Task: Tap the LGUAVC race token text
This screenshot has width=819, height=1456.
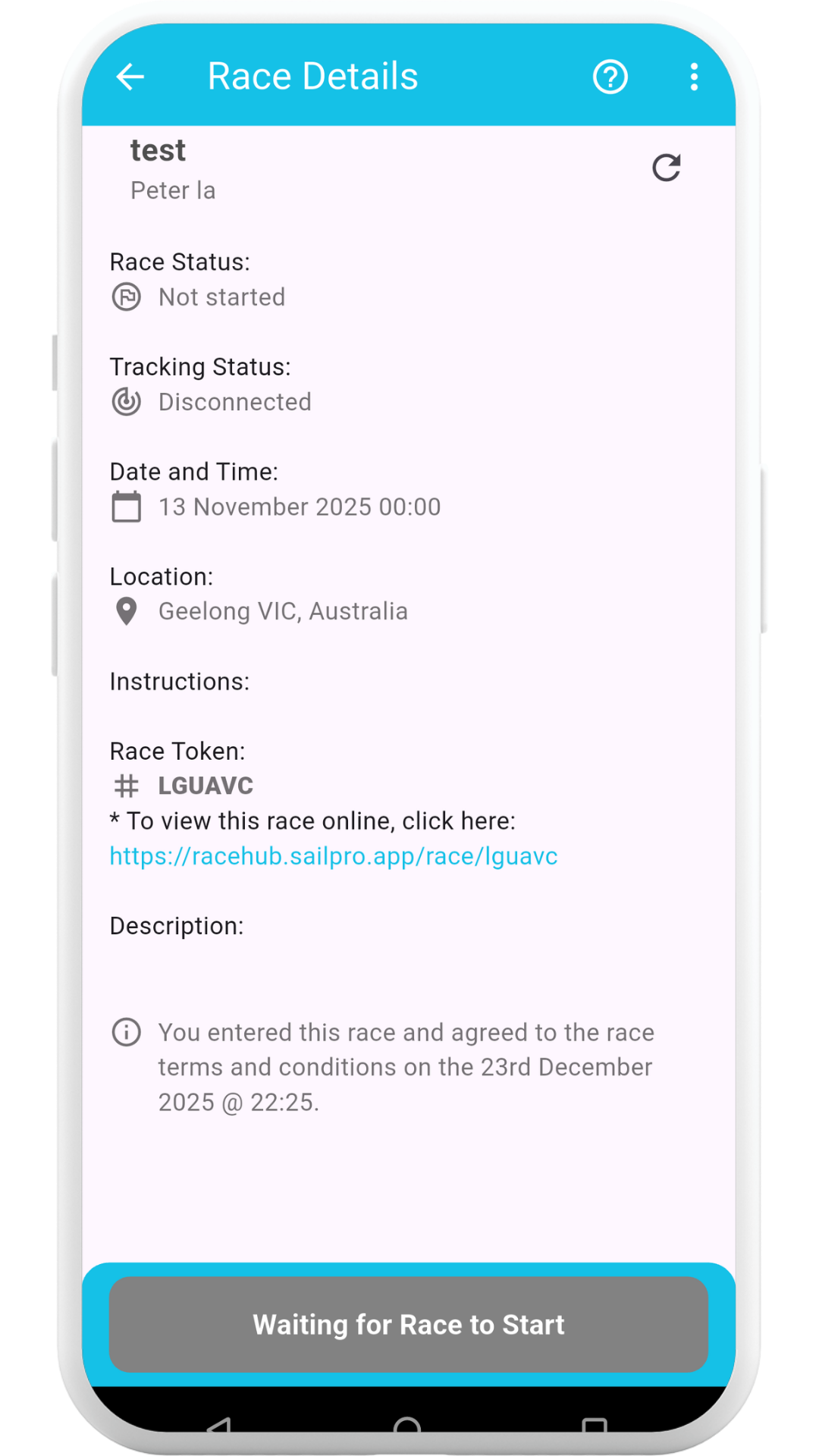Action: 206,786
